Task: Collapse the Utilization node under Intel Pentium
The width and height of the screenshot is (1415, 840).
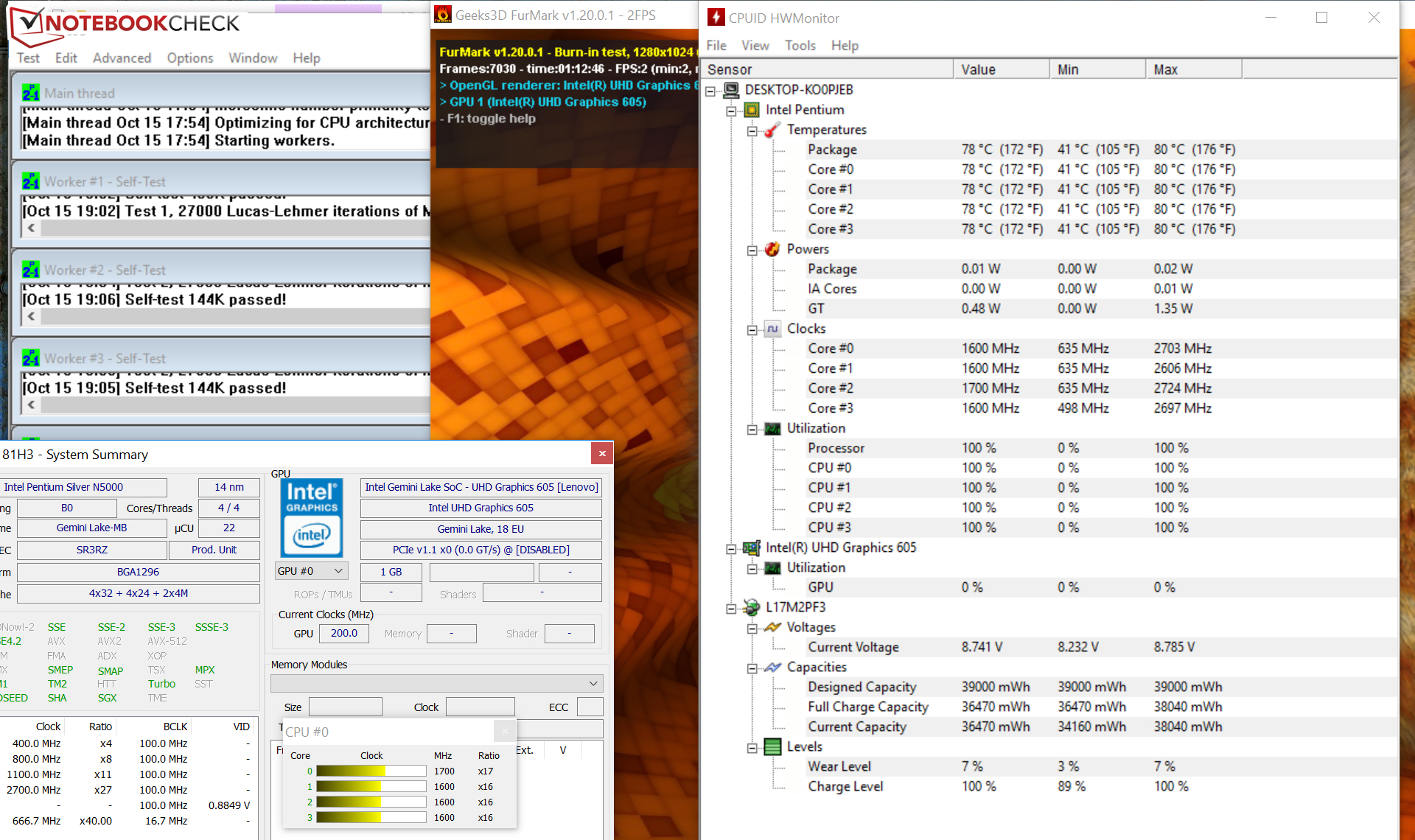Action: pyautogui.click(x=752, y=430)
